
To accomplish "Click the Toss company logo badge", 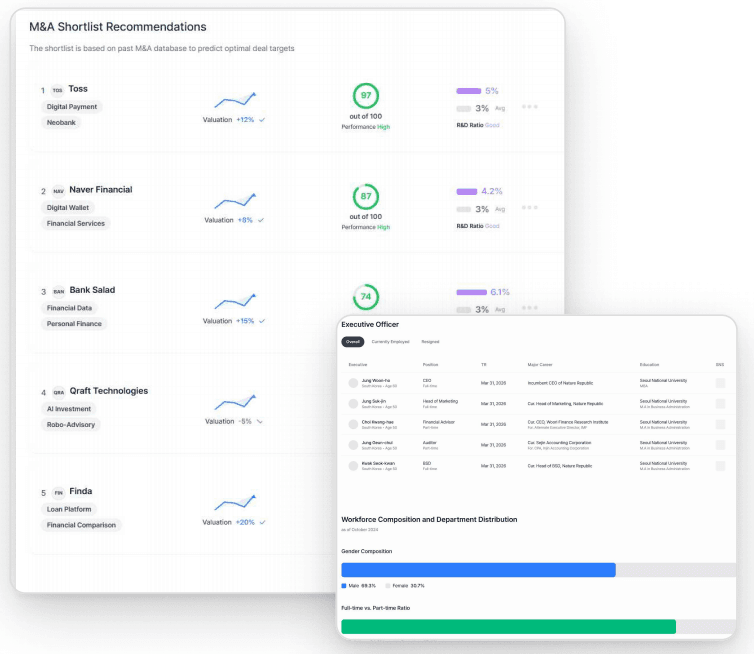I will pyautogui.click(x=58, y=90).
